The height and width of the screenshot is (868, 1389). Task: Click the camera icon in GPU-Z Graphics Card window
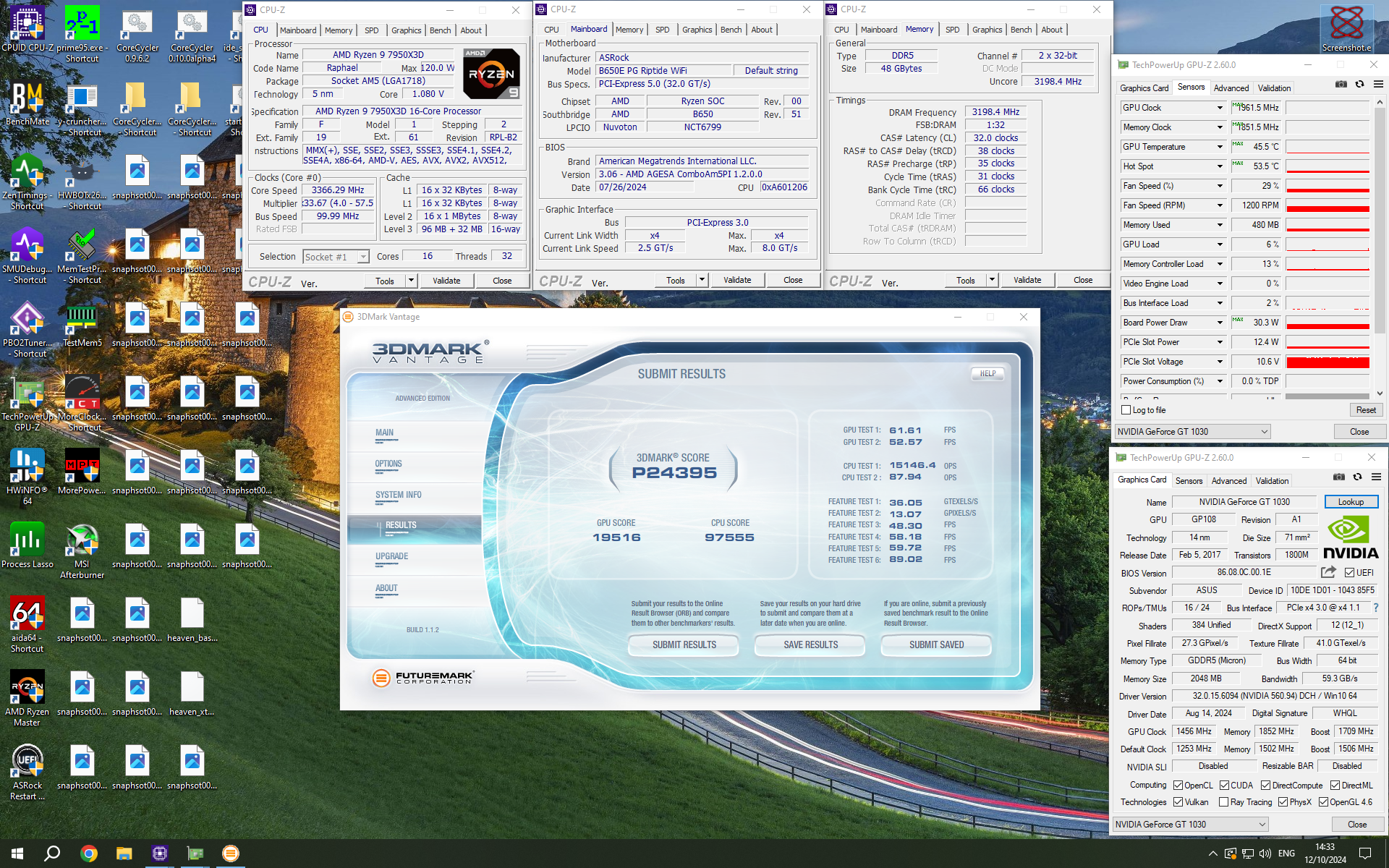1339,477
